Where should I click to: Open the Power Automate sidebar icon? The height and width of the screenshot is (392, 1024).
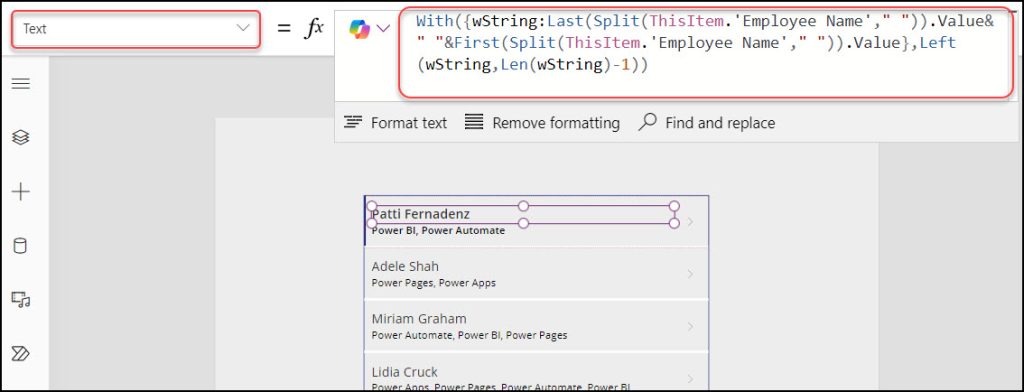click(21, 354)
